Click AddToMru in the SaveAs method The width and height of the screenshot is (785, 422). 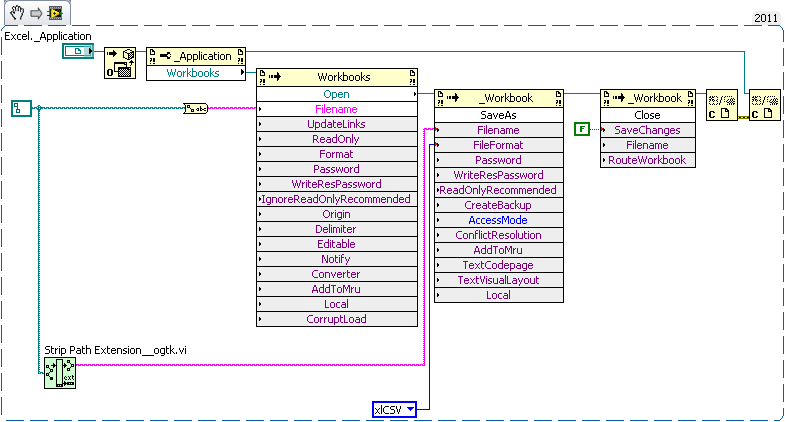499,250
